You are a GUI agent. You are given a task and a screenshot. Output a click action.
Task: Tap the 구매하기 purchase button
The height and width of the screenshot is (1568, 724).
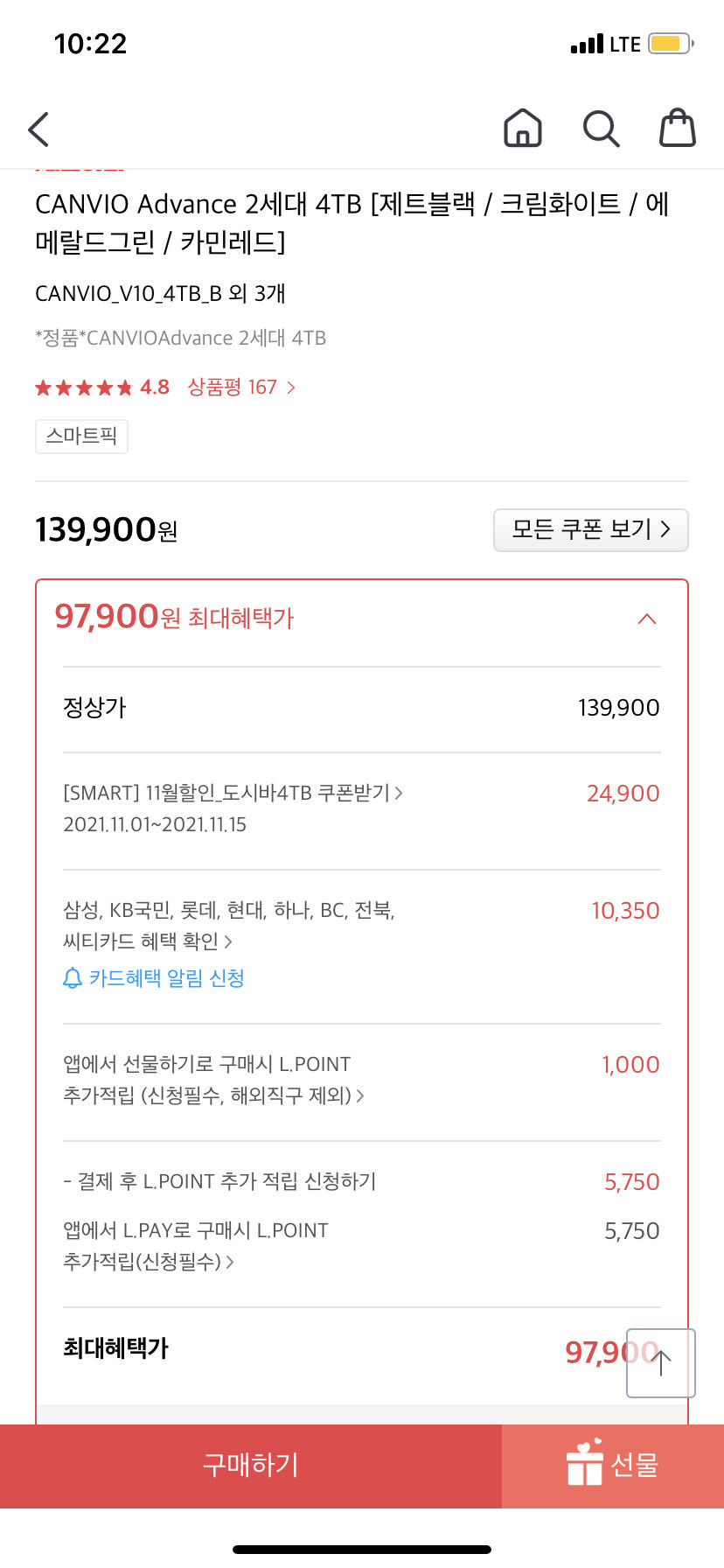pos(251,1466)
